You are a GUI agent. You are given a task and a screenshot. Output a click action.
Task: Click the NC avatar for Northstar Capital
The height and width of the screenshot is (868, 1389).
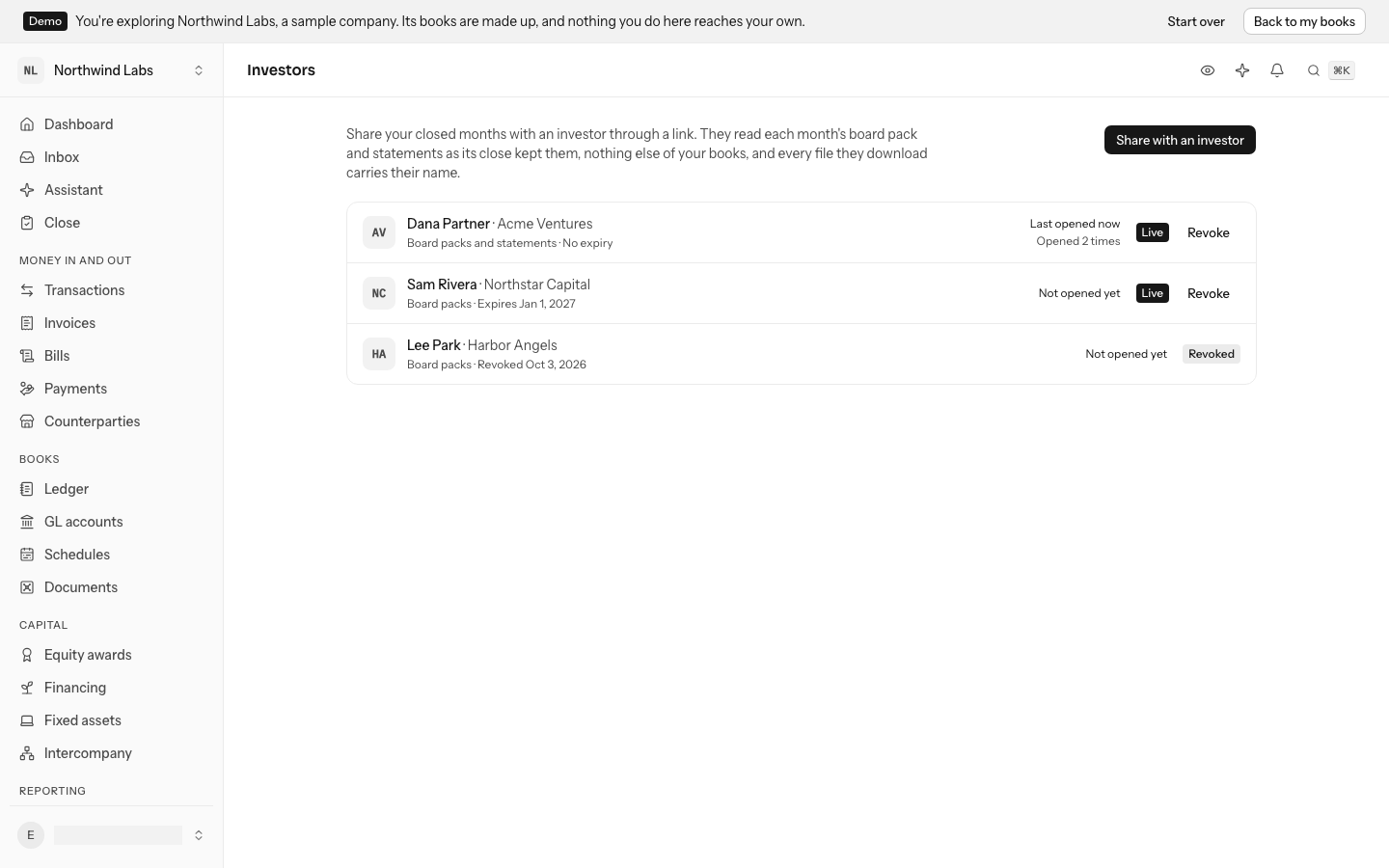(x=379, y=293)
